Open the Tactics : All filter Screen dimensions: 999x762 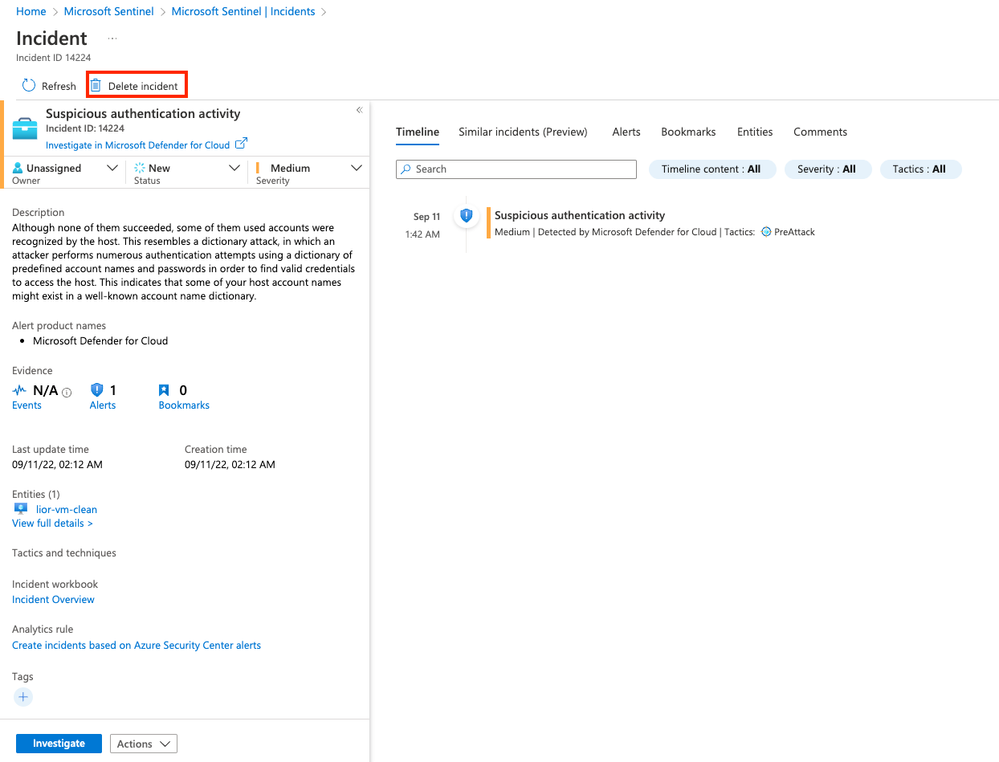click(920, 169)
